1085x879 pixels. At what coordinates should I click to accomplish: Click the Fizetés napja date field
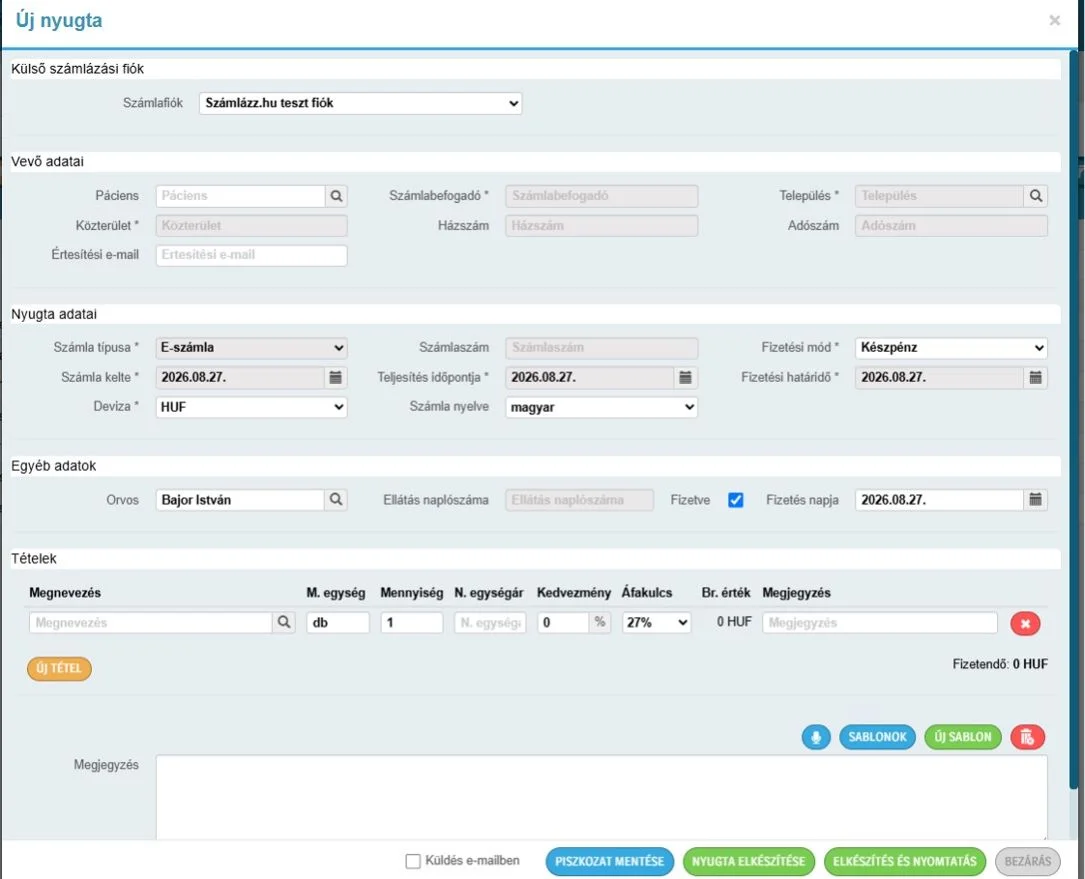[x=939, y=500]
